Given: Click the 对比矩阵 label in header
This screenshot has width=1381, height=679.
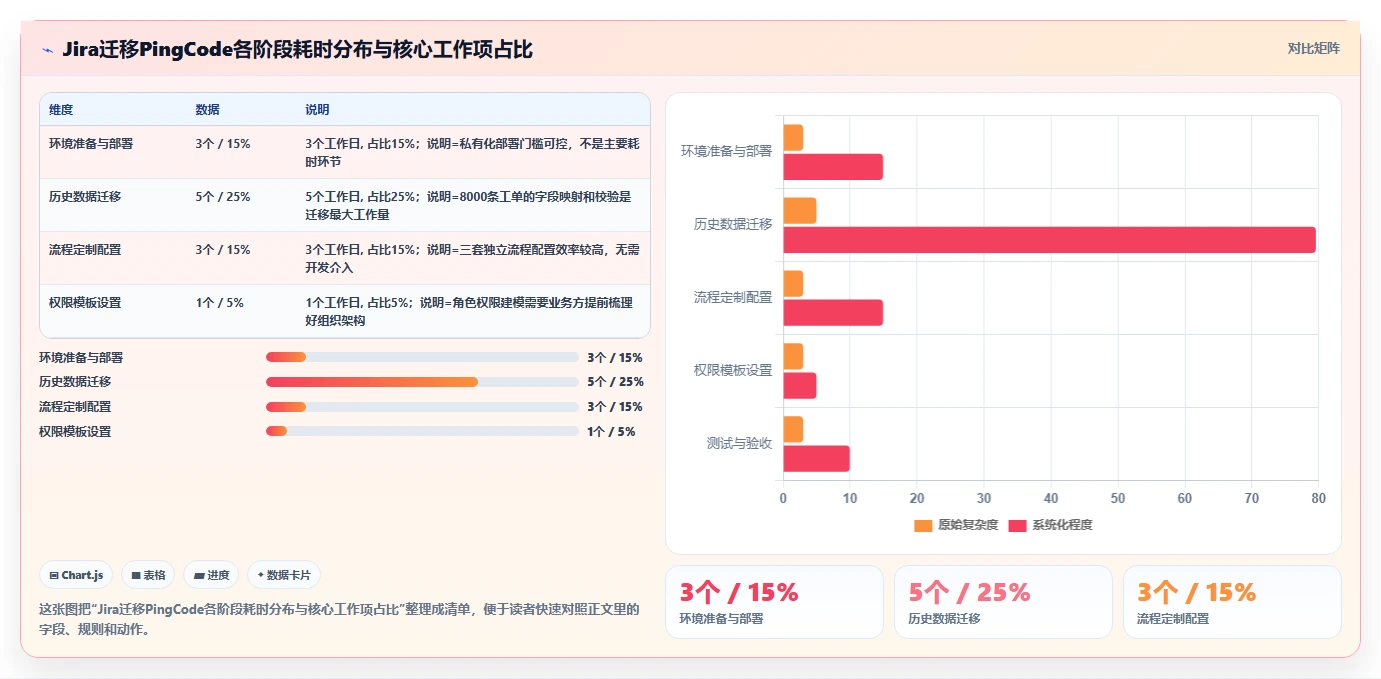Looking at the screenshot, I should [1313, 48].
